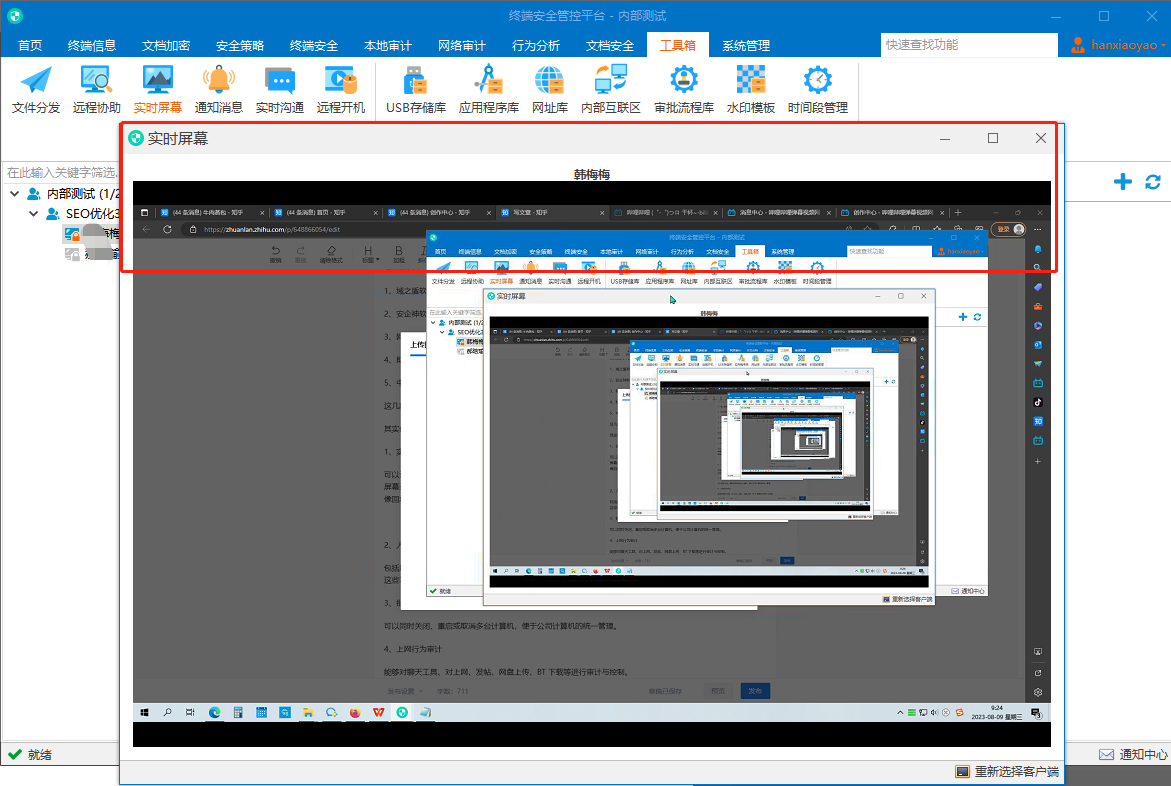The width and height of the screenshot is (1171, 786).
Task: Click the app shield logo in title bar
Action: coord(15,16)
